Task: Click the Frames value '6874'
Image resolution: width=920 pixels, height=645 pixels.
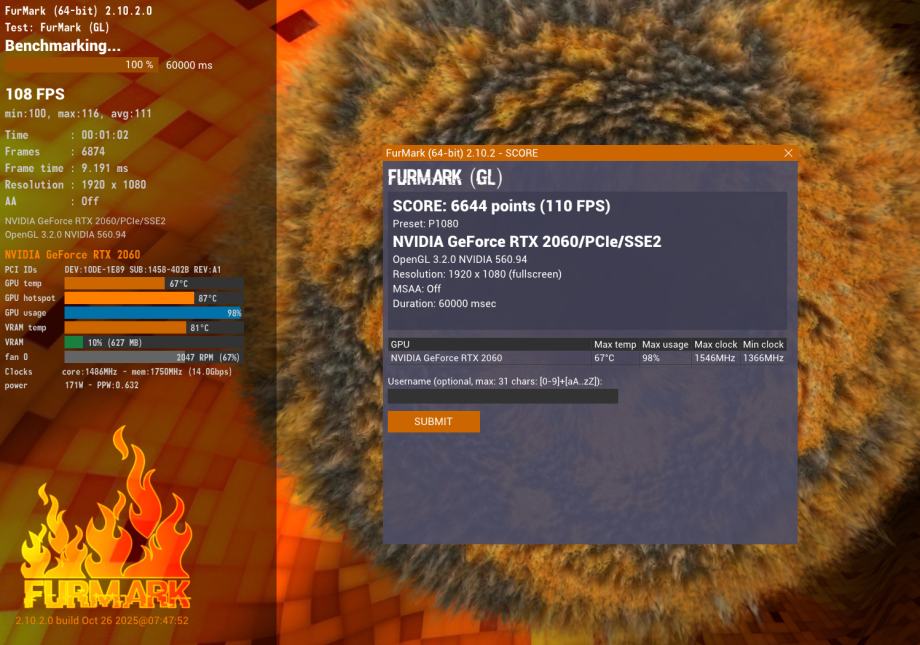Action: 93,151
